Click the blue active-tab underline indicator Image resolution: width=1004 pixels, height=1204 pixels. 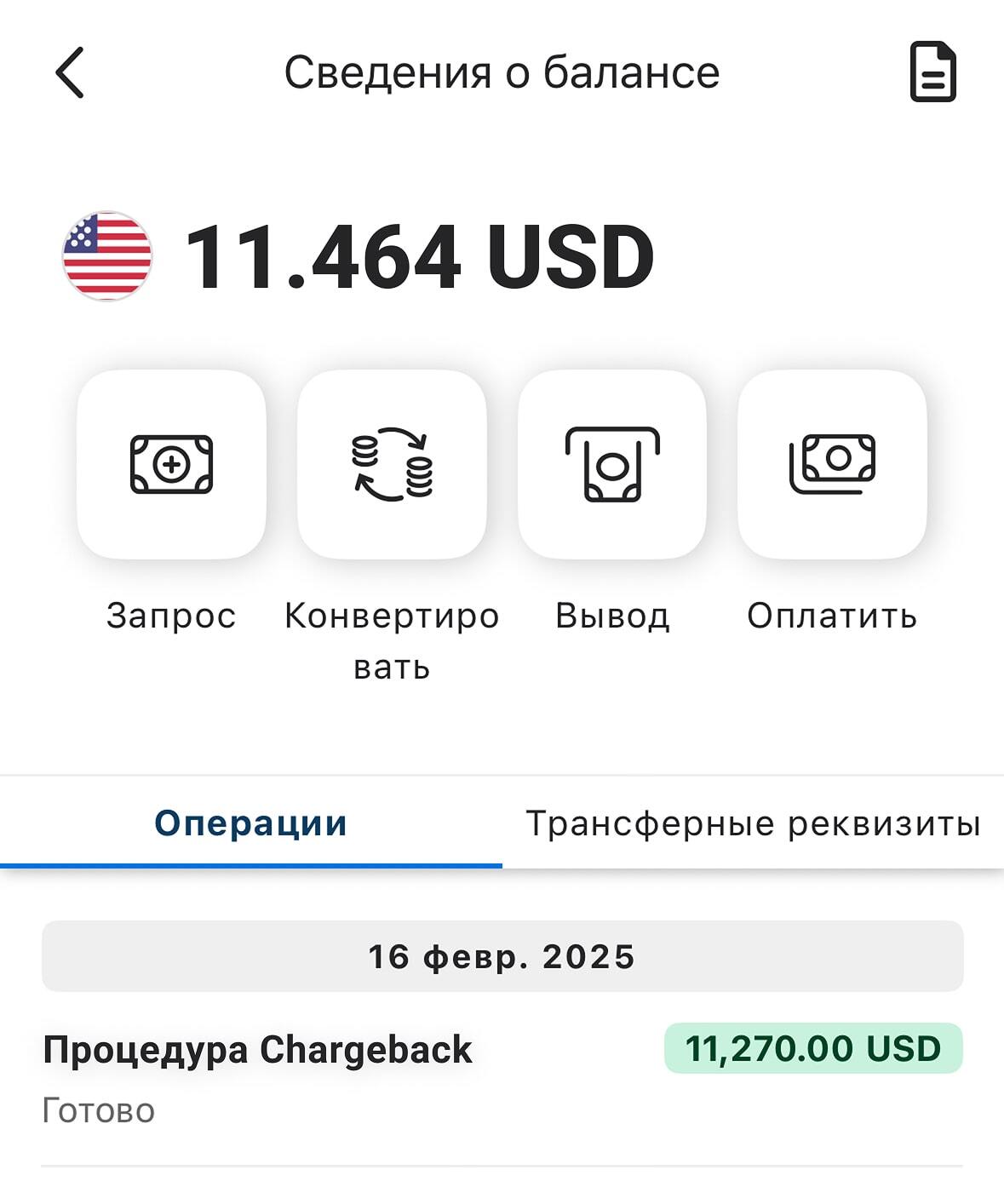coord(251,865)
